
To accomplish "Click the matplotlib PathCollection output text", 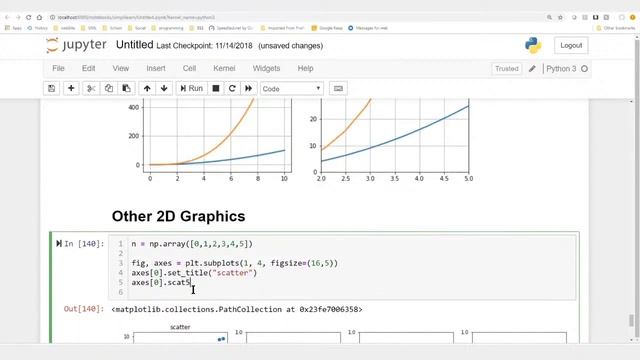I will pos(237,309).
